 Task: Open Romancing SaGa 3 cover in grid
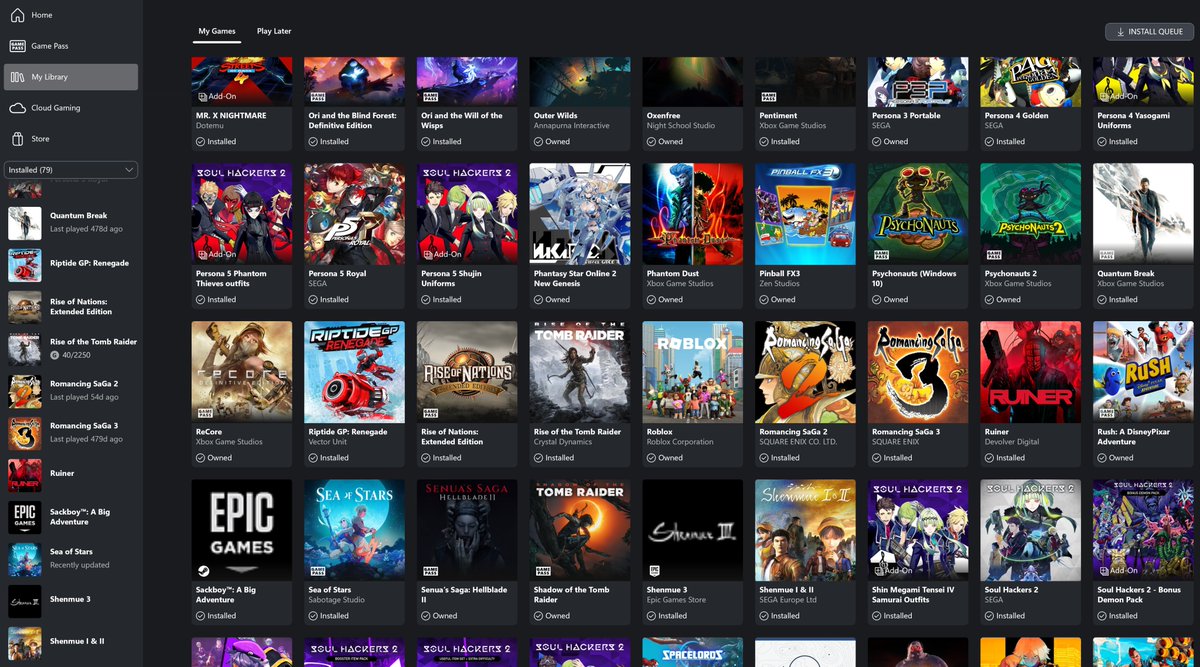pyautogui.click(x=918, y=372)
